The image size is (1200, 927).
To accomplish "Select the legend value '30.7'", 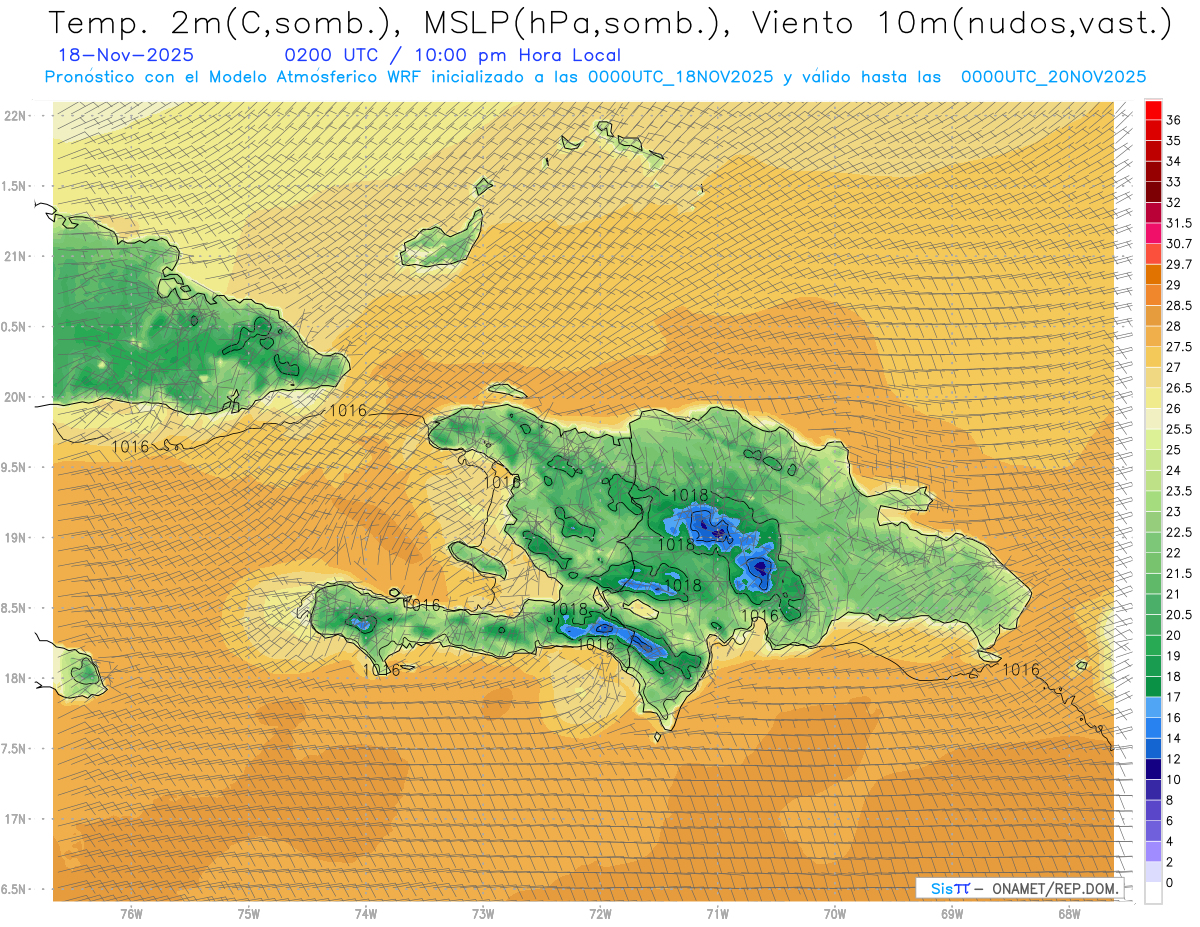I will click(x=1178, y=244).
